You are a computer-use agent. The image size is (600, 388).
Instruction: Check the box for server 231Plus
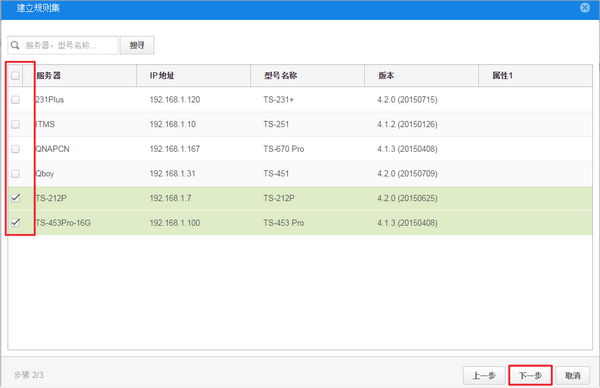point(15,99)
